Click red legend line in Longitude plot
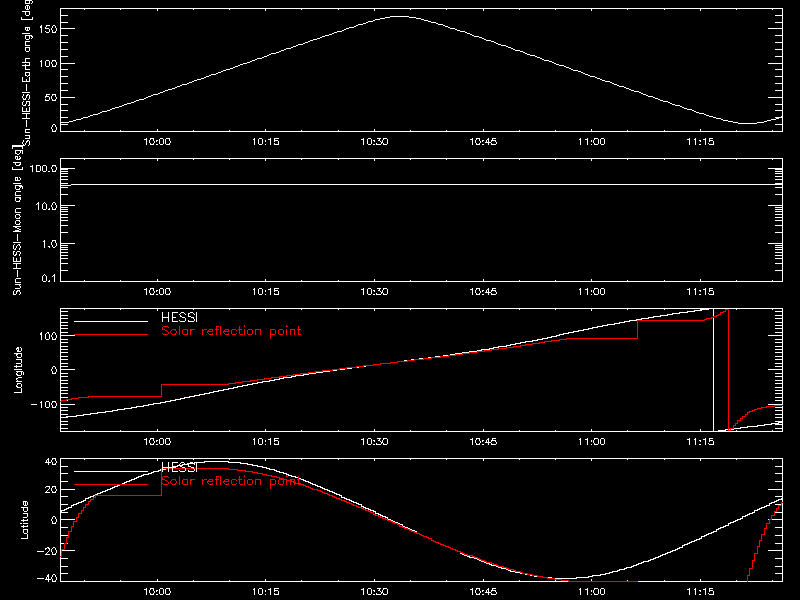 coord(111,335)
